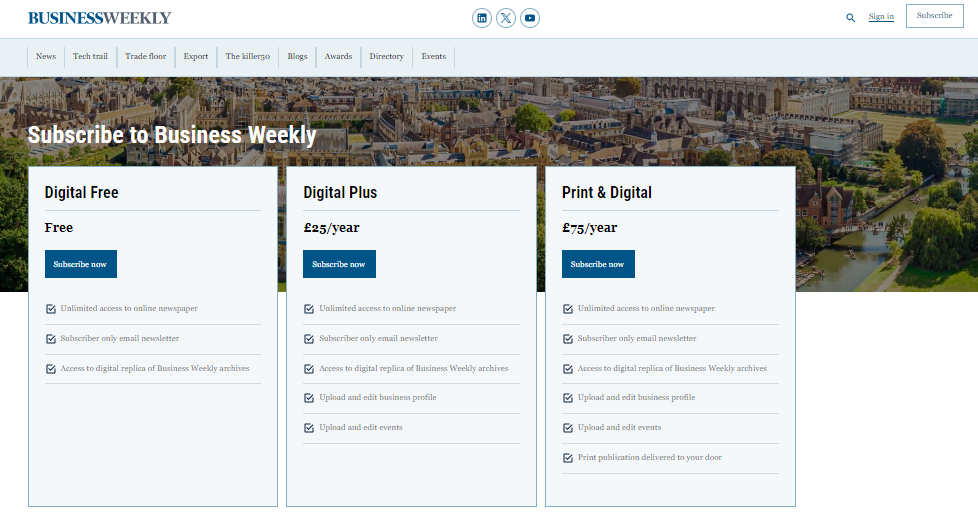Click check icon beside business profile in Digital Plus
The image size is (978, 512).
[x=309, y=397]
